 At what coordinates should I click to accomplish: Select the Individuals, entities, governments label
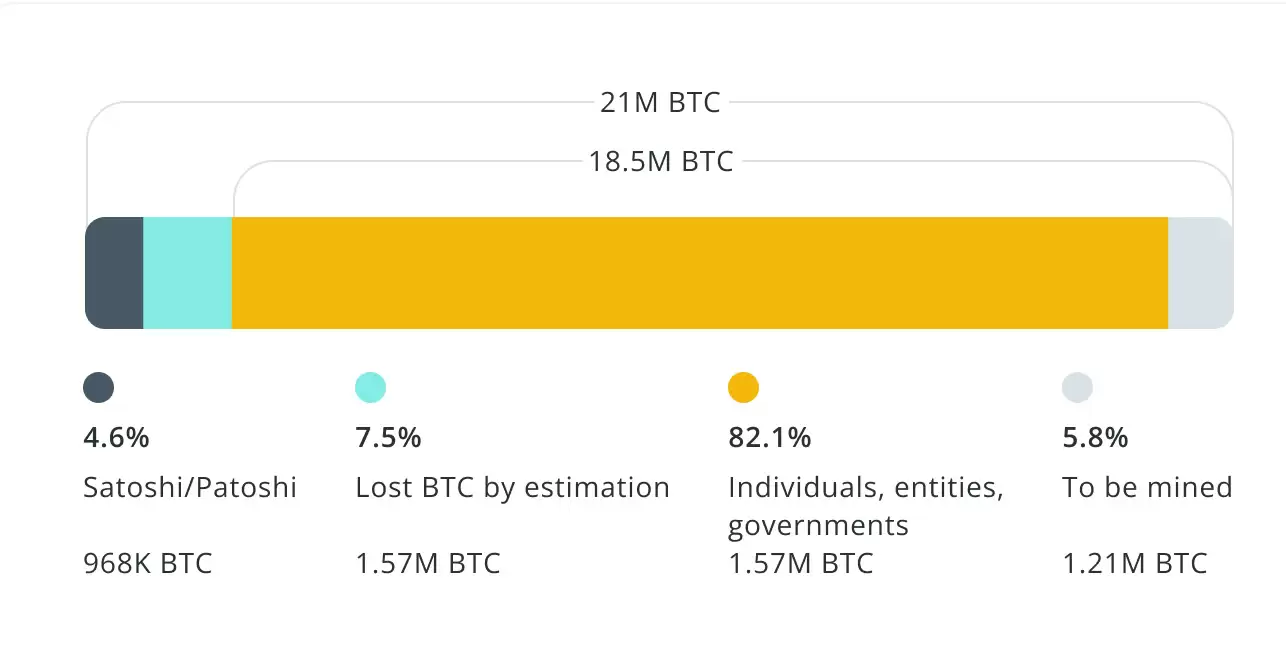[x=865, y=506]
